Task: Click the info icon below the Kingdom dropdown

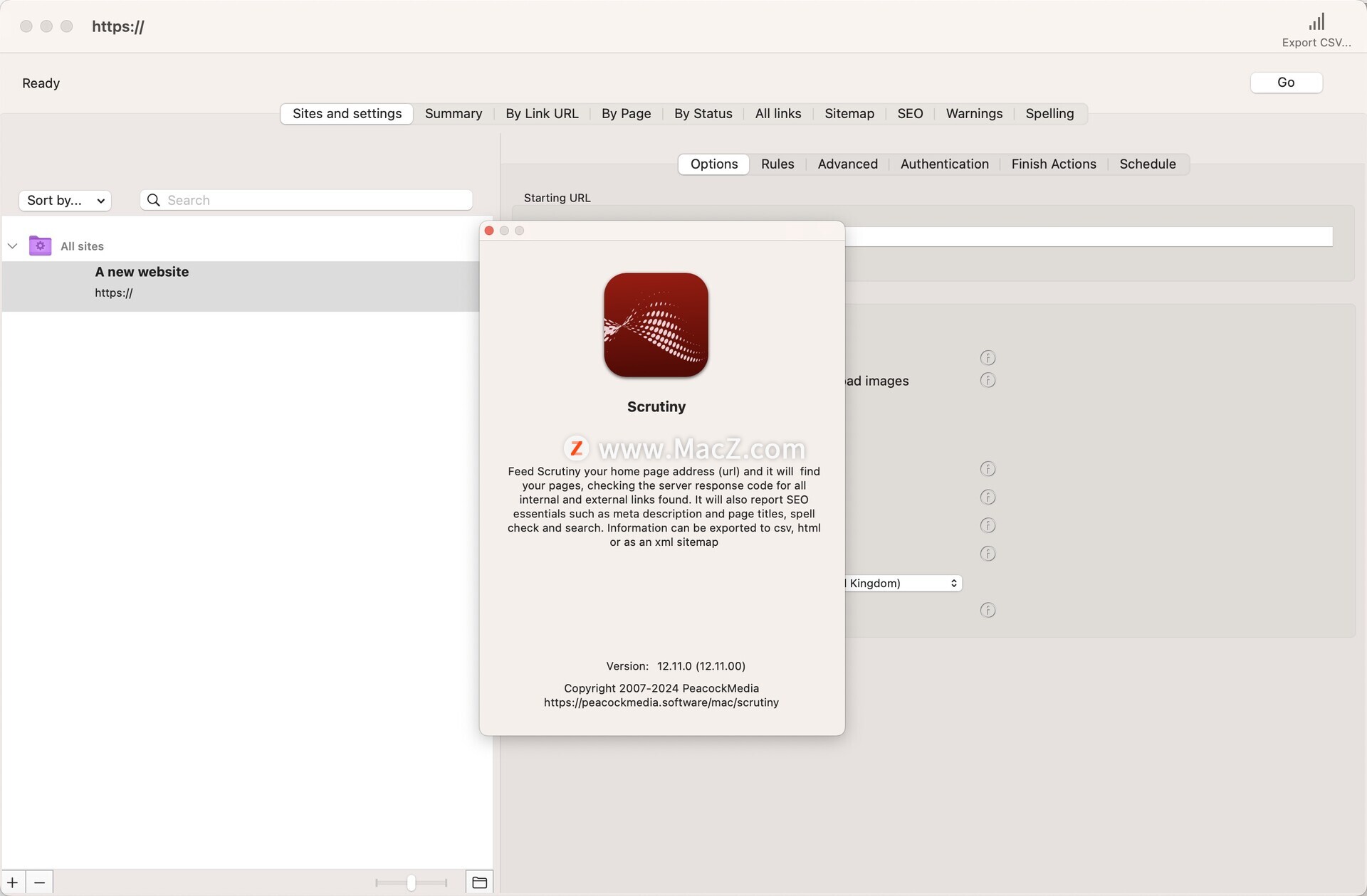Action: point(988,610)
